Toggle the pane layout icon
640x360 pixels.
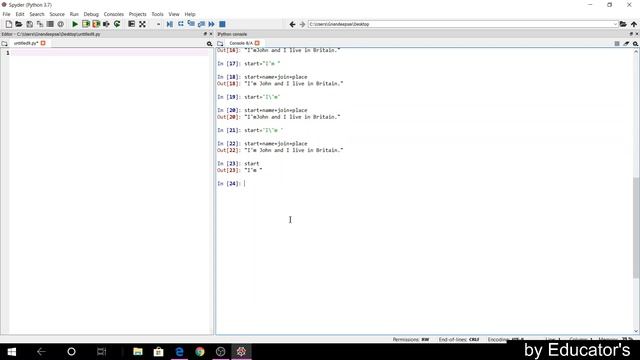pos(131,24)
